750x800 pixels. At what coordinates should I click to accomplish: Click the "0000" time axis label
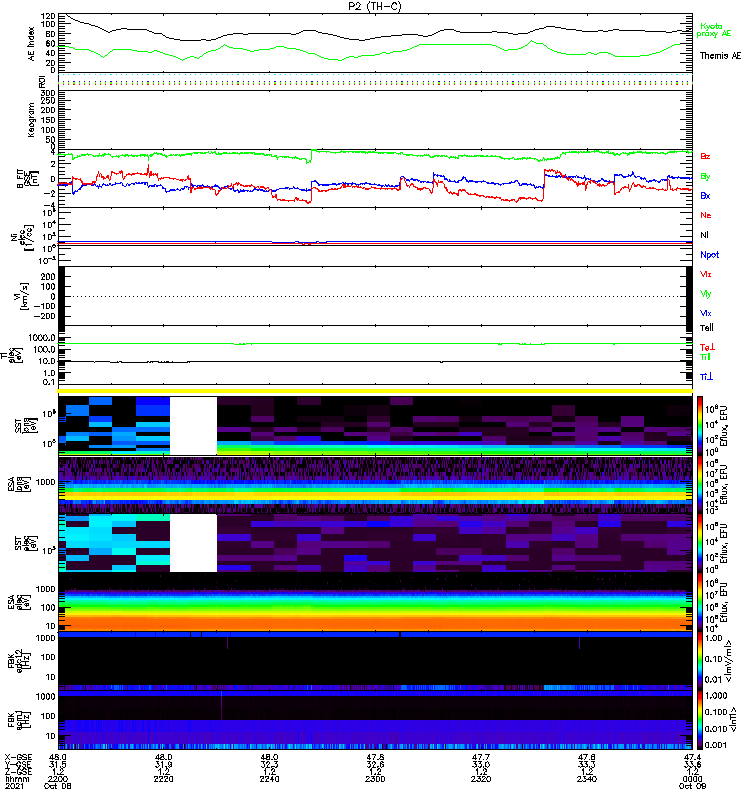point(692,779)
